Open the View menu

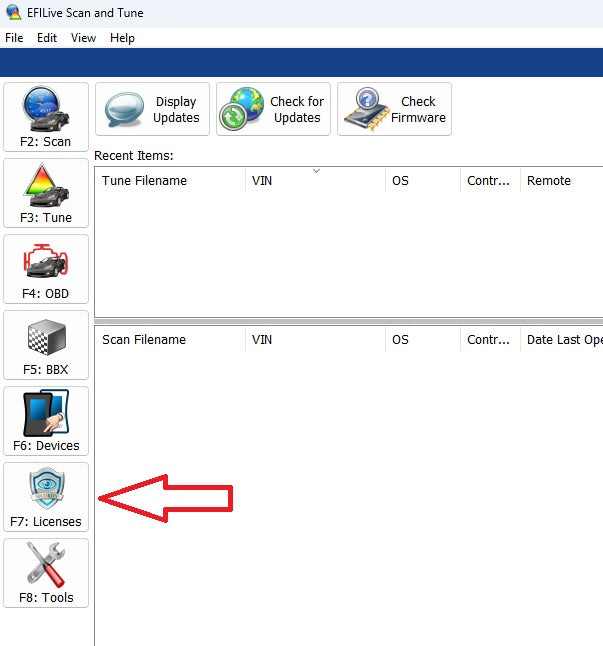tap(83, 38)
